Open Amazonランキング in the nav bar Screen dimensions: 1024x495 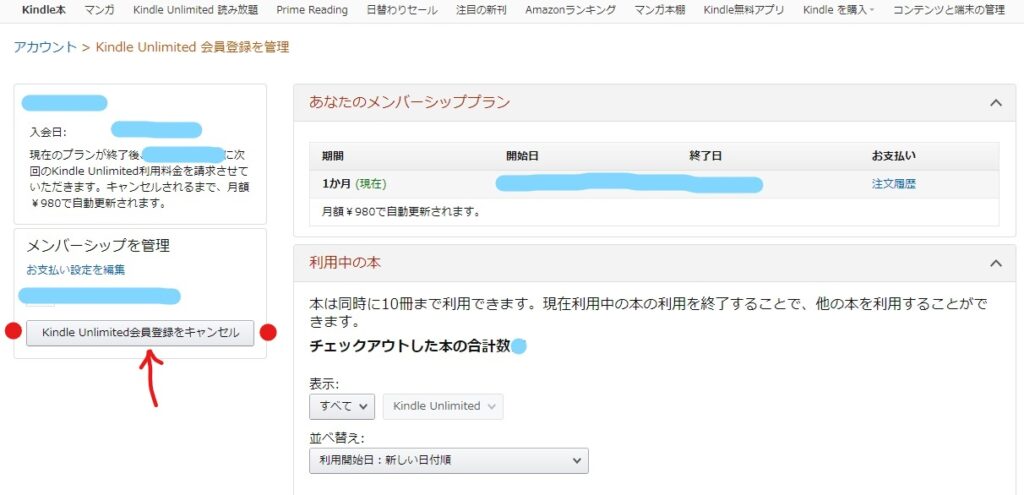[x=570, y=10]
